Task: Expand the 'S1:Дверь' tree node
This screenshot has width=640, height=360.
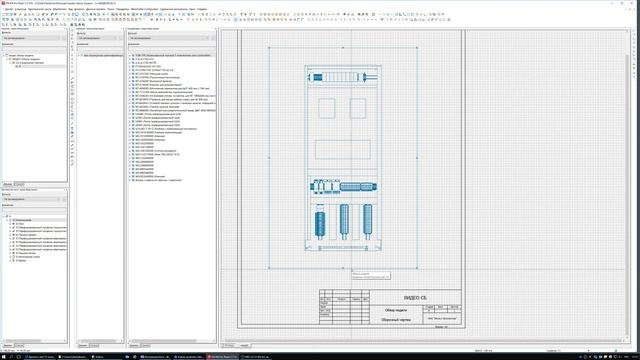Action: tap(10, 260)
